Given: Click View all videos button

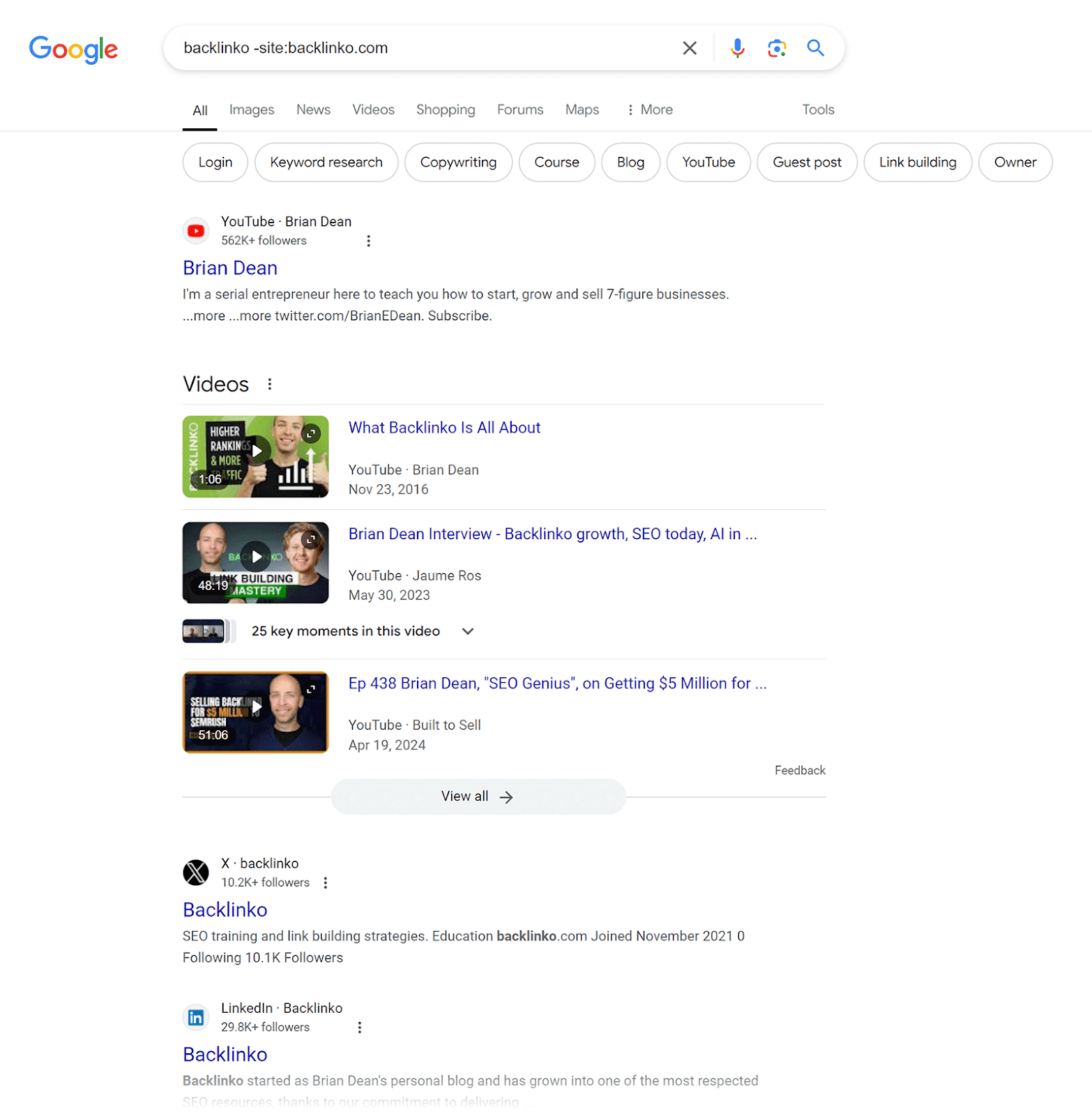Looking at the screenshot, I should tap(478, 797).
